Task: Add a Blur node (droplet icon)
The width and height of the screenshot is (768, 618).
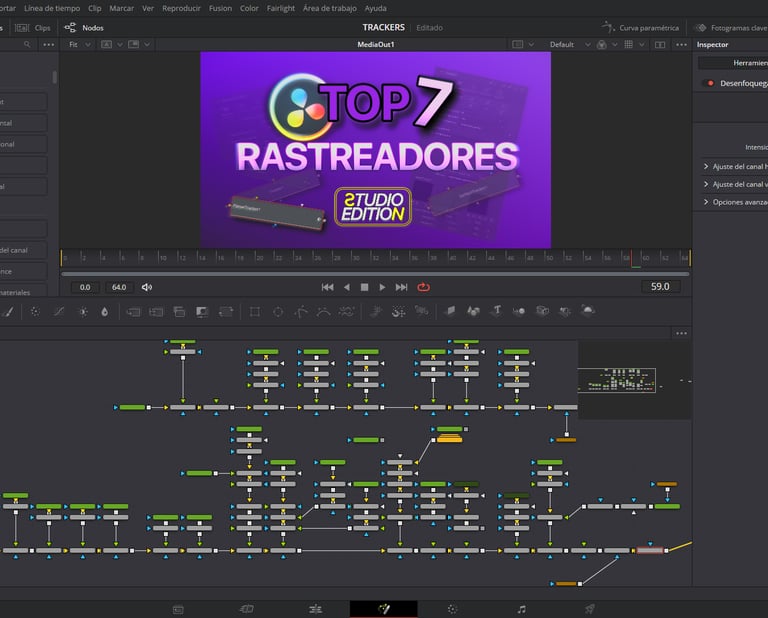Action: [x=104, y=311]
